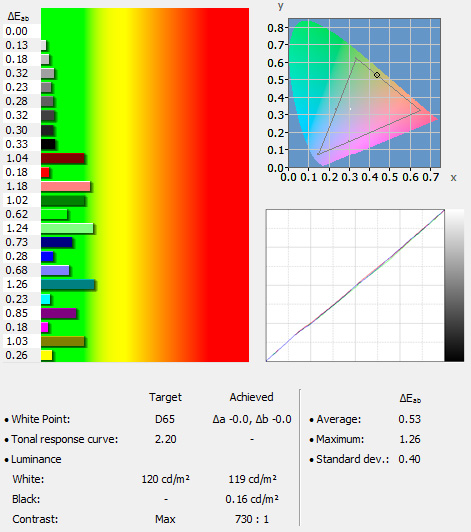Select the pink bar beside 1.18
The image size is (471, 532).
(x=66, y=186)
